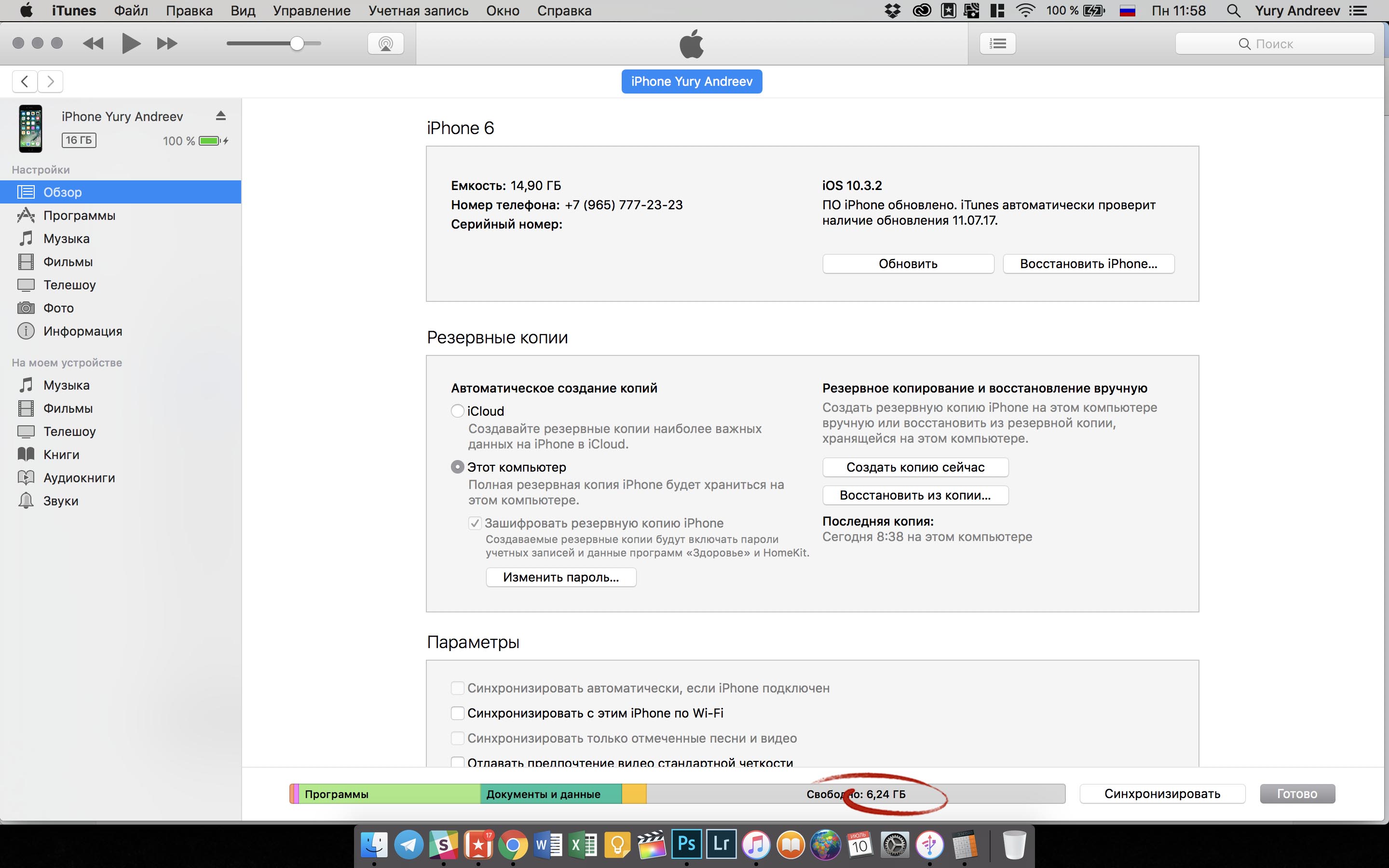The image size is (1389, 868).
Task: Adjust the volume slider knob
Action: pos(297,43)
